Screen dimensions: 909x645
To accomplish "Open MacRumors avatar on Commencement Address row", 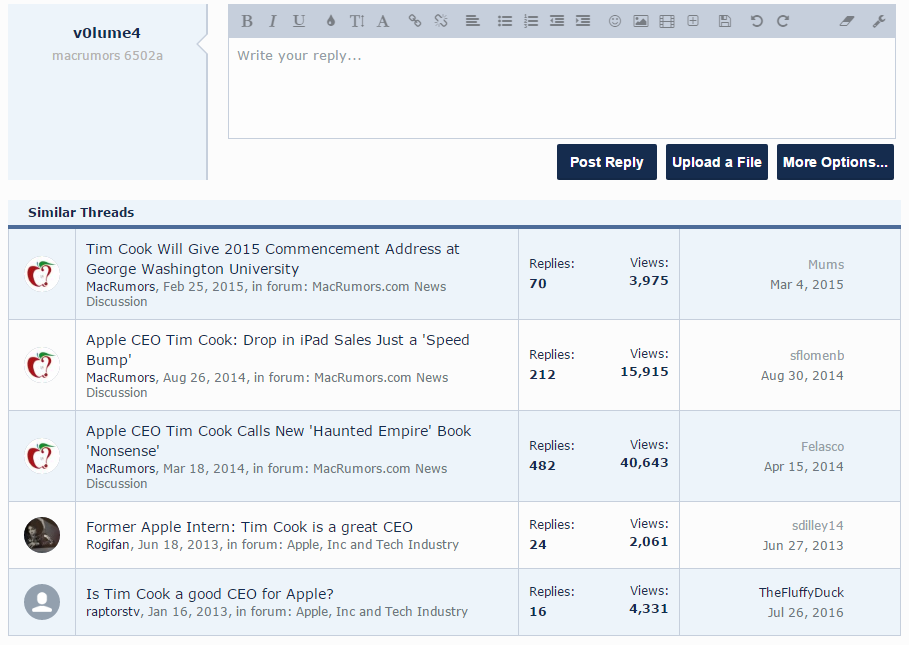I will [42, 274].
